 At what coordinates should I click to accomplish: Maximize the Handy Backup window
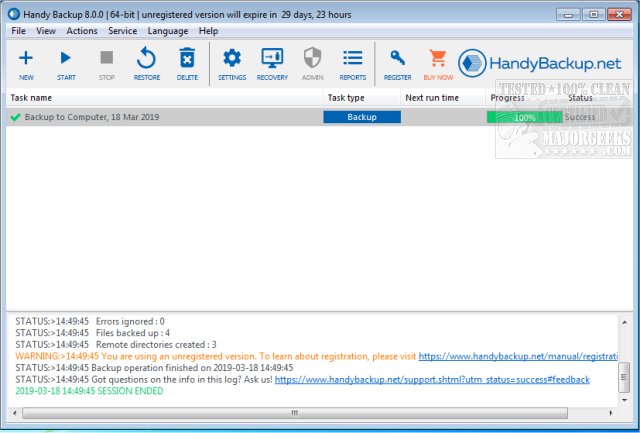tap(593, 15)
